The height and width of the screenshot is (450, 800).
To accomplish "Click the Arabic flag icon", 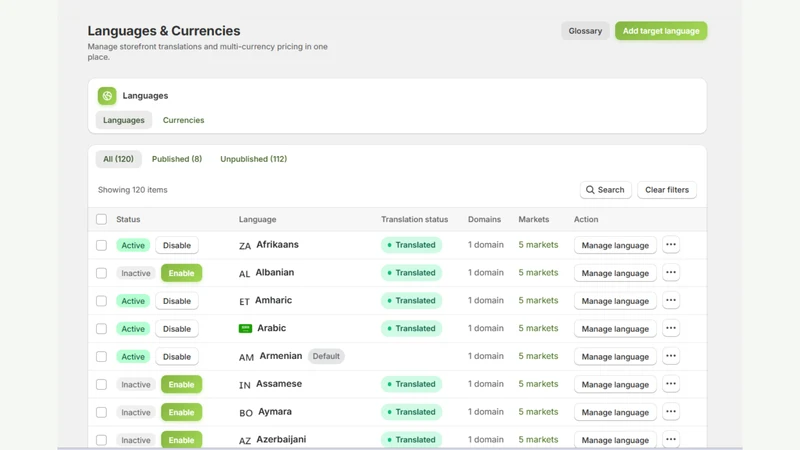I will coord(245,328).
